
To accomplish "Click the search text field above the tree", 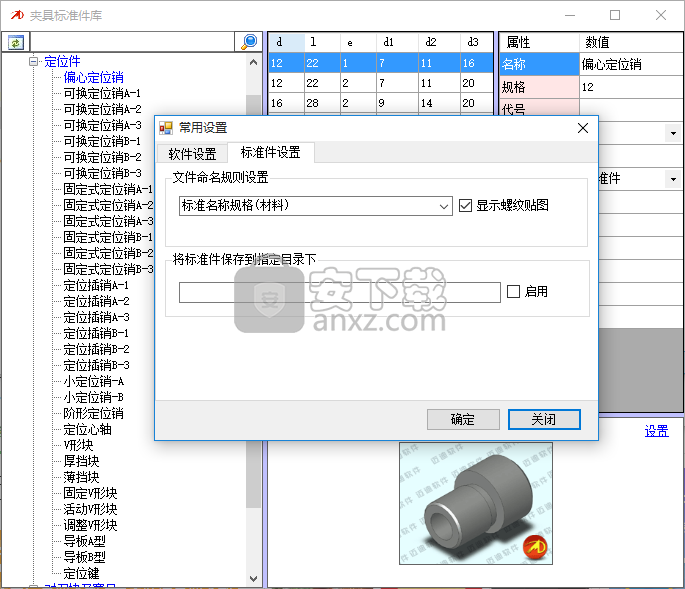I will [132, 42].
